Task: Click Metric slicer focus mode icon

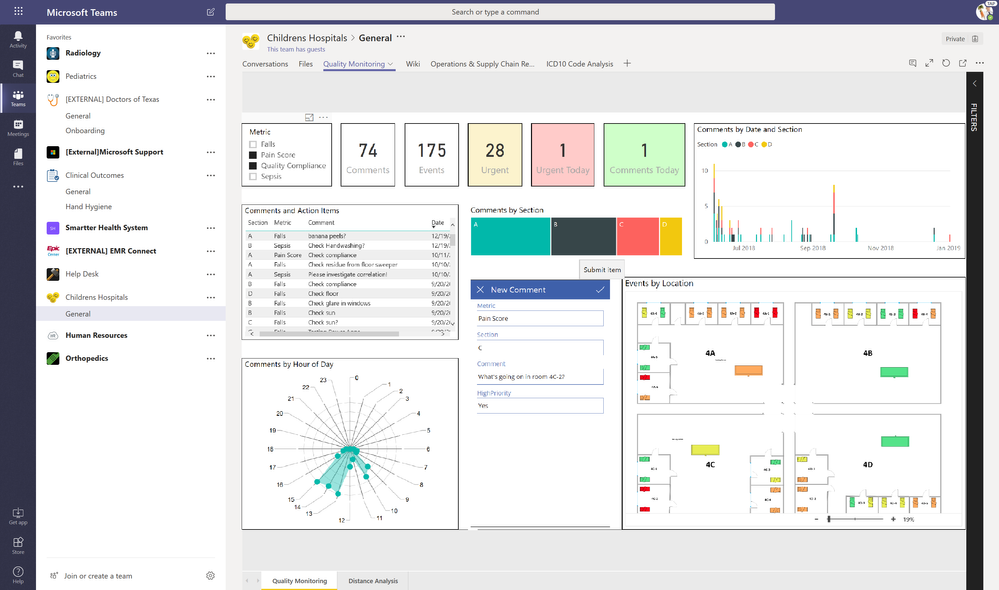Action: [x=309, y=117]
